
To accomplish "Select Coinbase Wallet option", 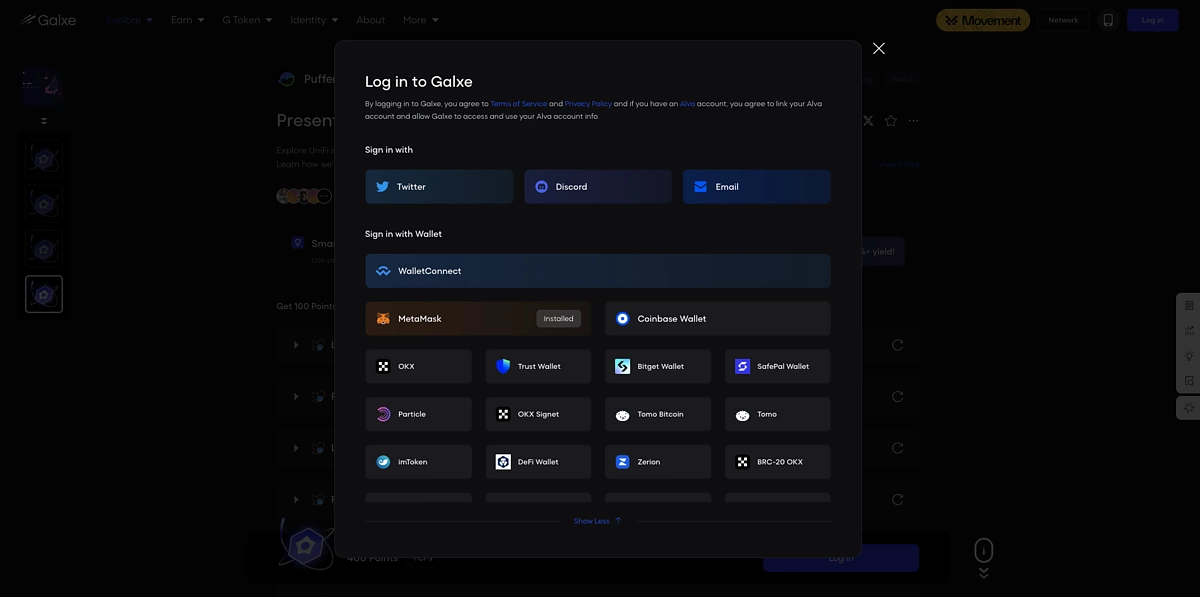I will 718,319.
